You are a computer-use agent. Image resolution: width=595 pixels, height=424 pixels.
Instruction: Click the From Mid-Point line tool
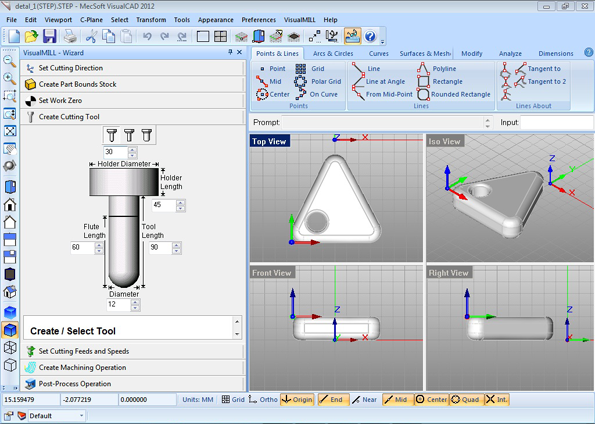point(382,95)
